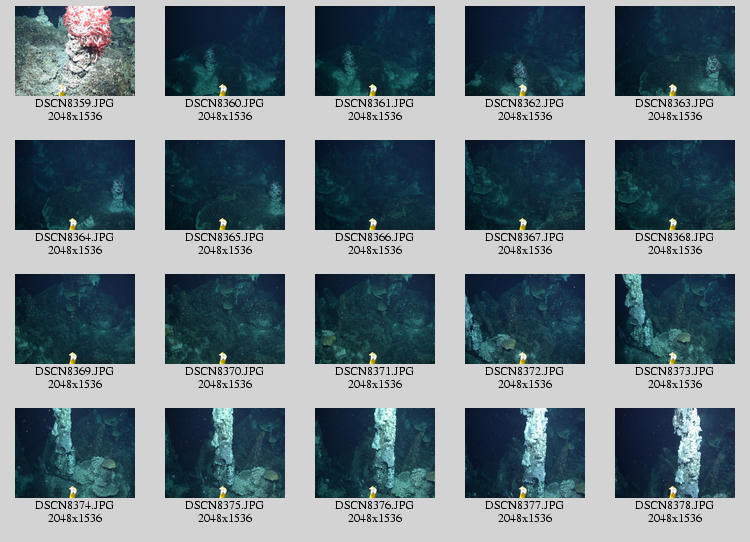750x542 pixels.
Task: Open the DSCN8375.JPG chimney photo
Action: [225, 453]
